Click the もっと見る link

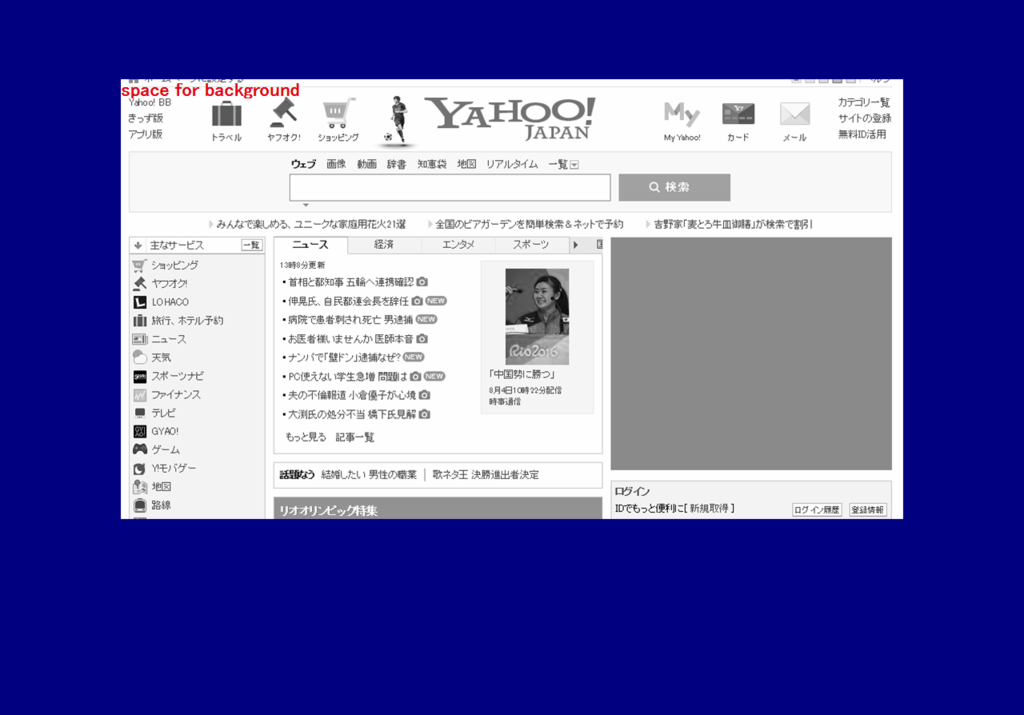pyautogui.click(x=306, y=437)
